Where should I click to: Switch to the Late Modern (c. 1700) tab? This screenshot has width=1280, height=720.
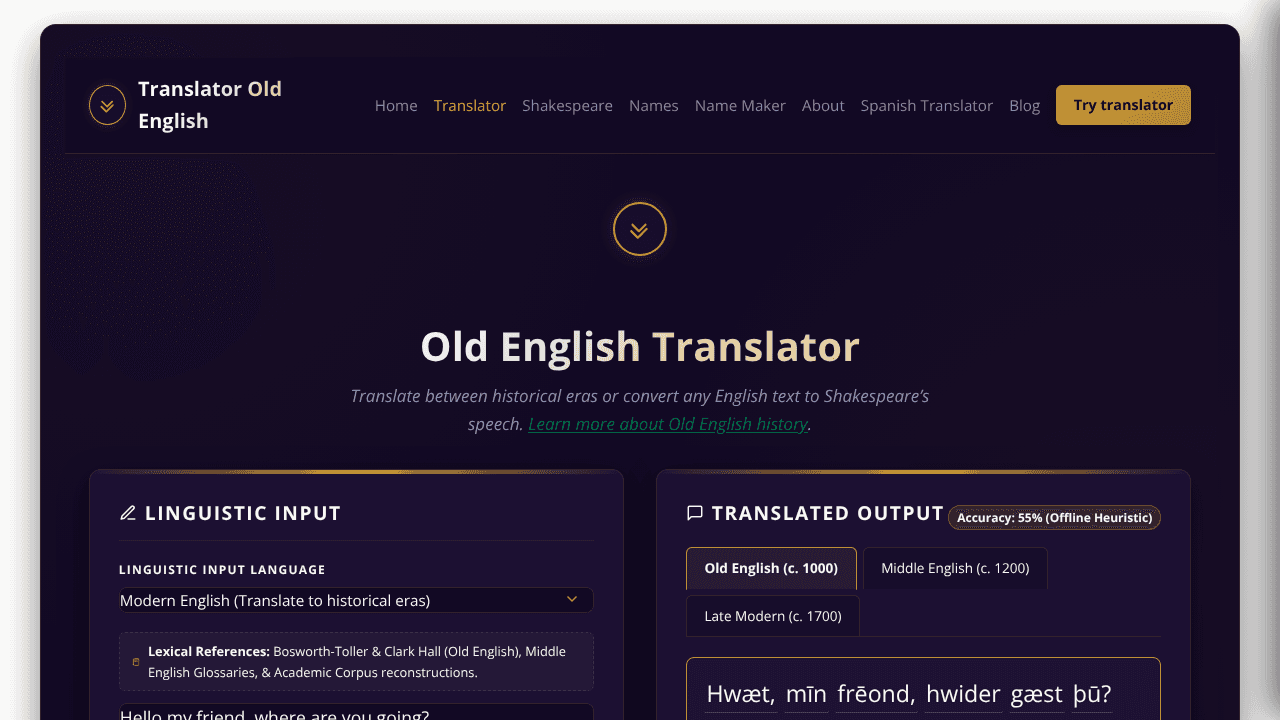pyautogui.click(x=773, y=616)
